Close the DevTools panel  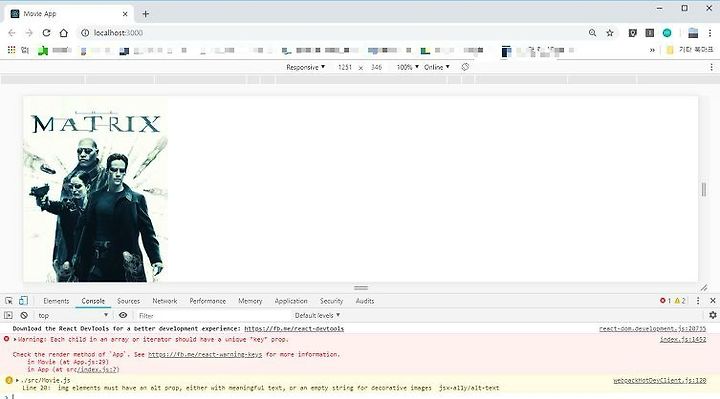(713, 301)
